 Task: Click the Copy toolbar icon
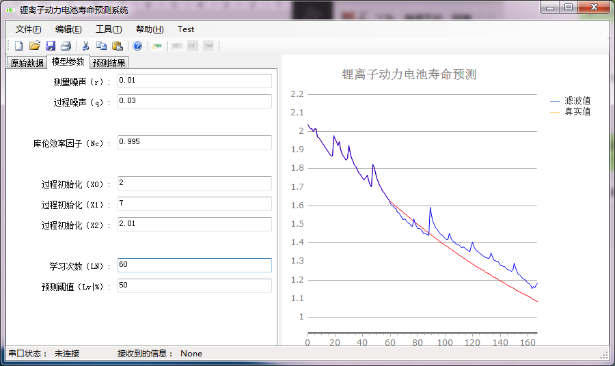(x=102, y=46)
